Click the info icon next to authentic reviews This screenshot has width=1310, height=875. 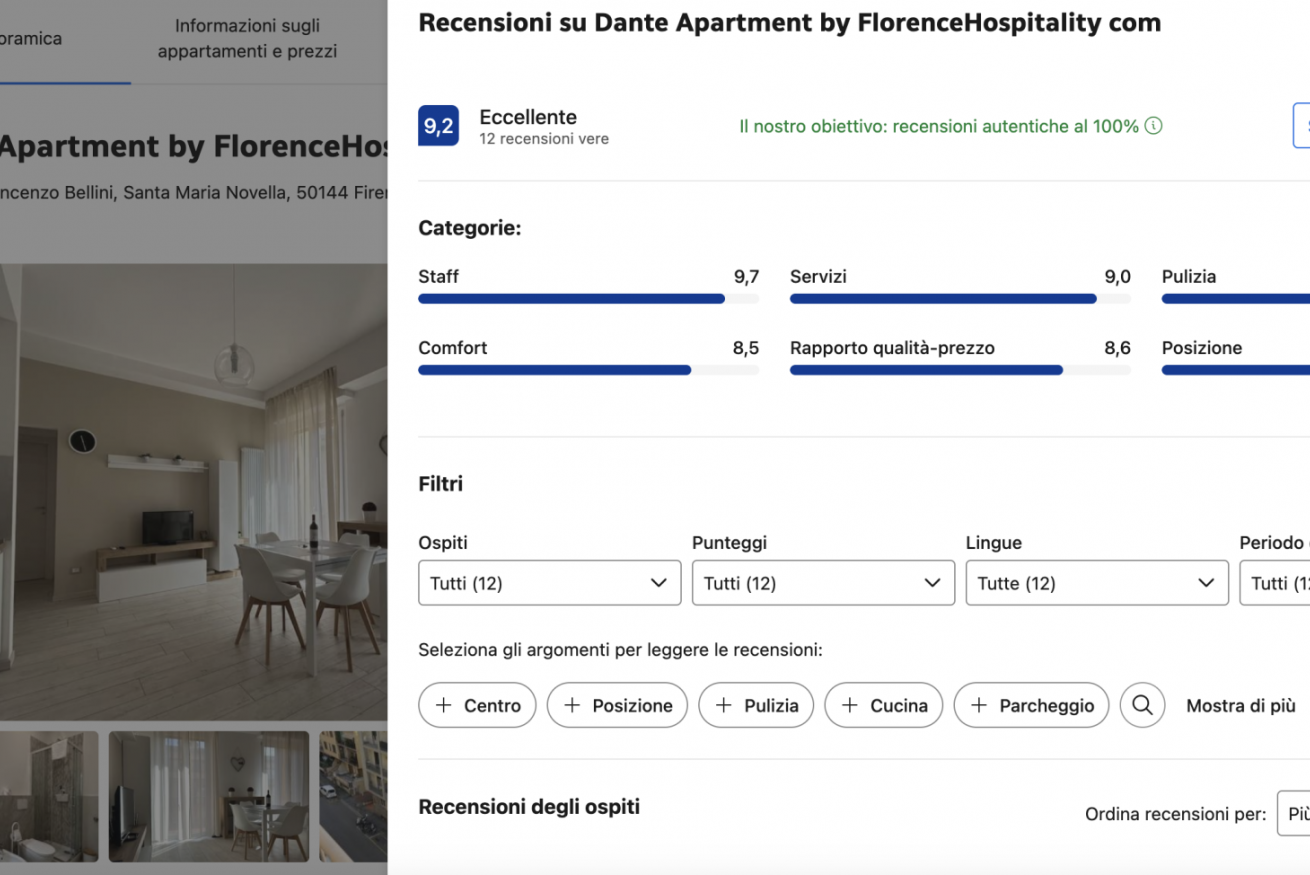coord(1153,126)
